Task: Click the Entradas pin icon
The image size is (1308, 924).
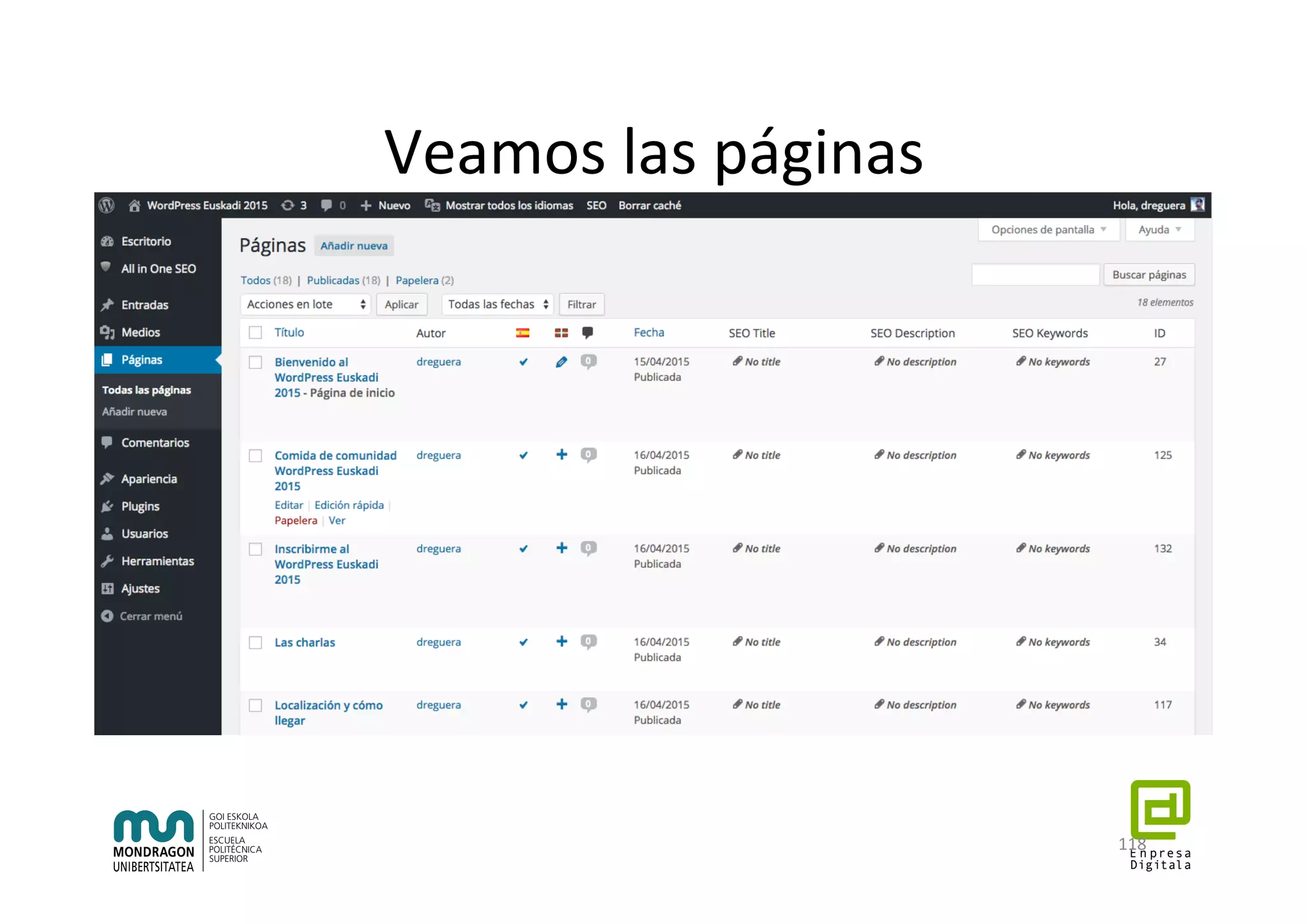Action: click(107, 305)
